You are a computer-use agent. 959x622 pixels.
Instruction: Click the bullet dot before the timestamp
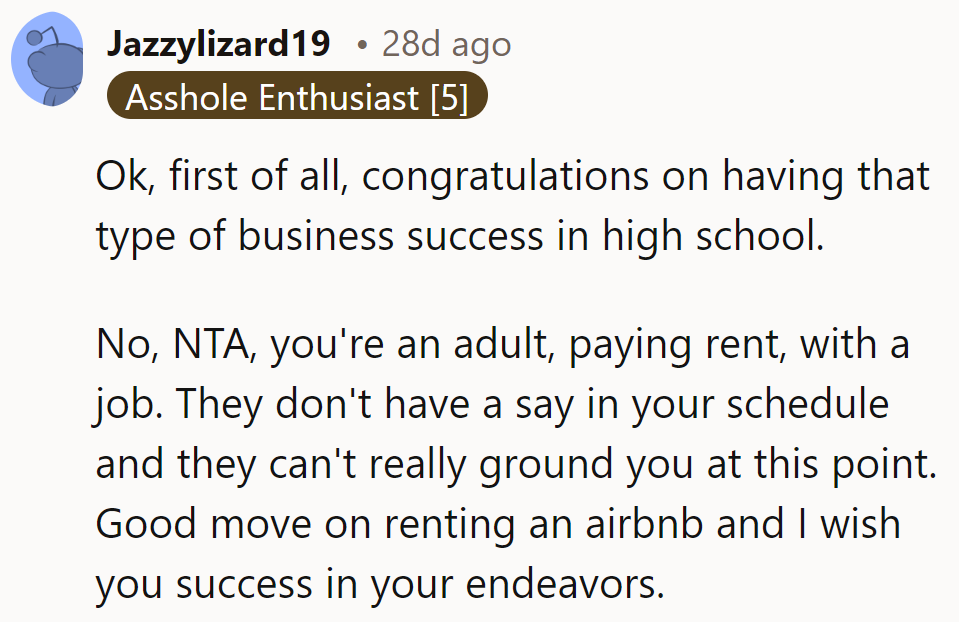(x=361, y=45)
